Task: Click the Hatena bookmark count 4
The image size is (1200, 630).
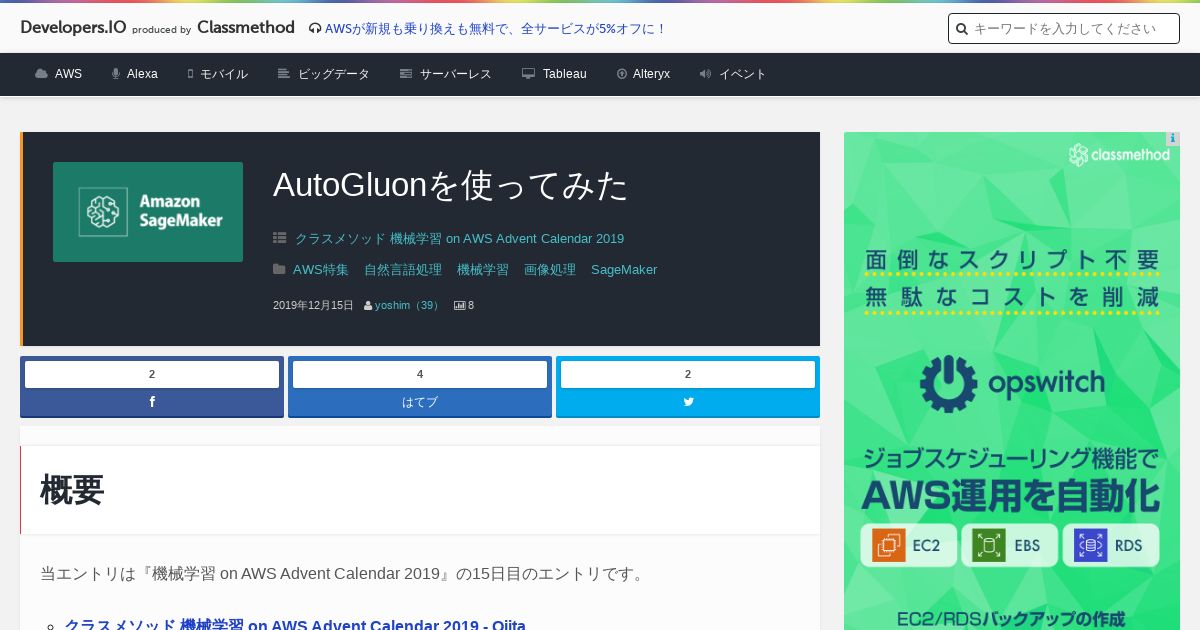Action: (420, 375)
